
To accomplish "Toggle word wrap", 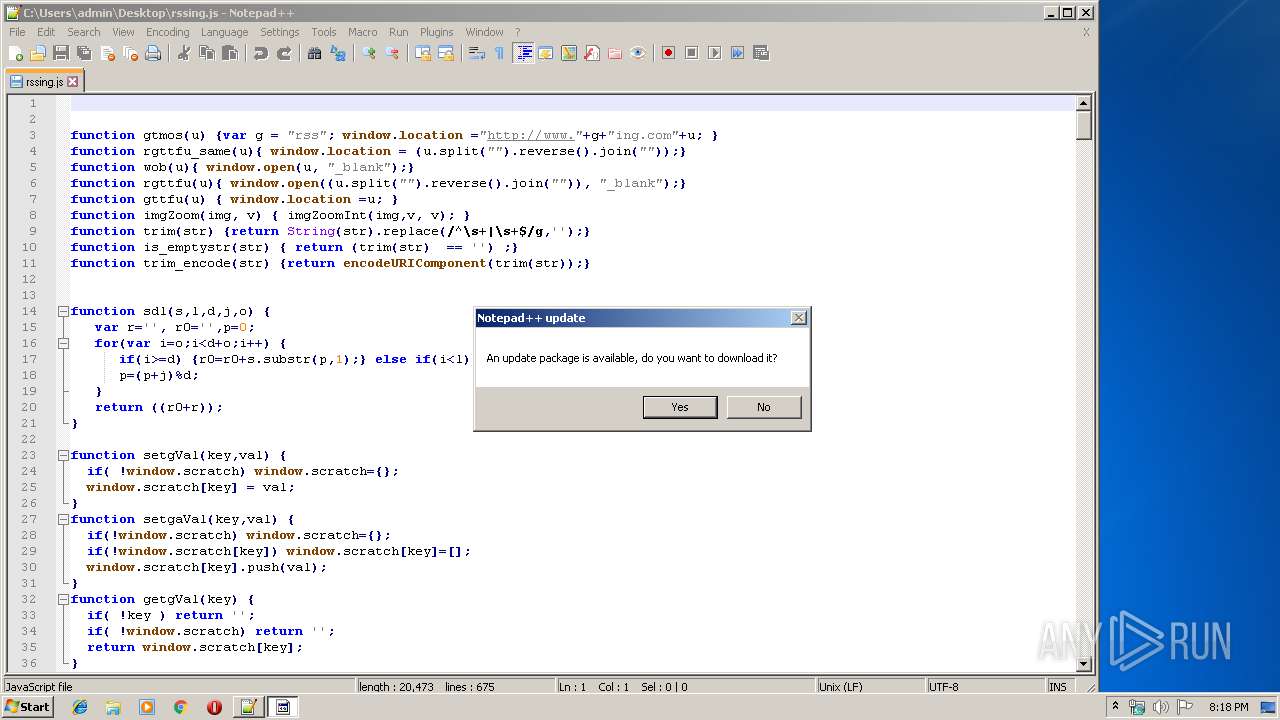I will (x=477, y=53).
